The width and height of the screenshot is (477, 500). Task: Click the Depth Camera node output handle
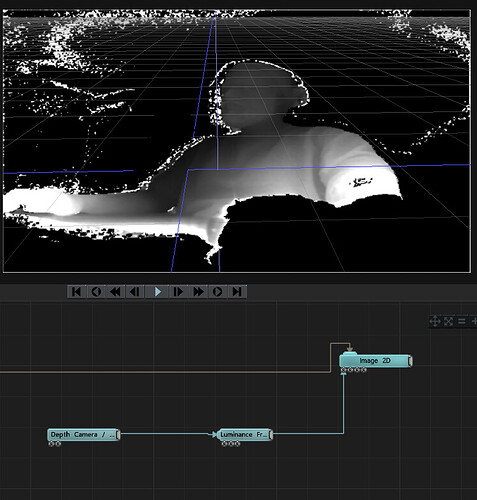click(118, 435)
